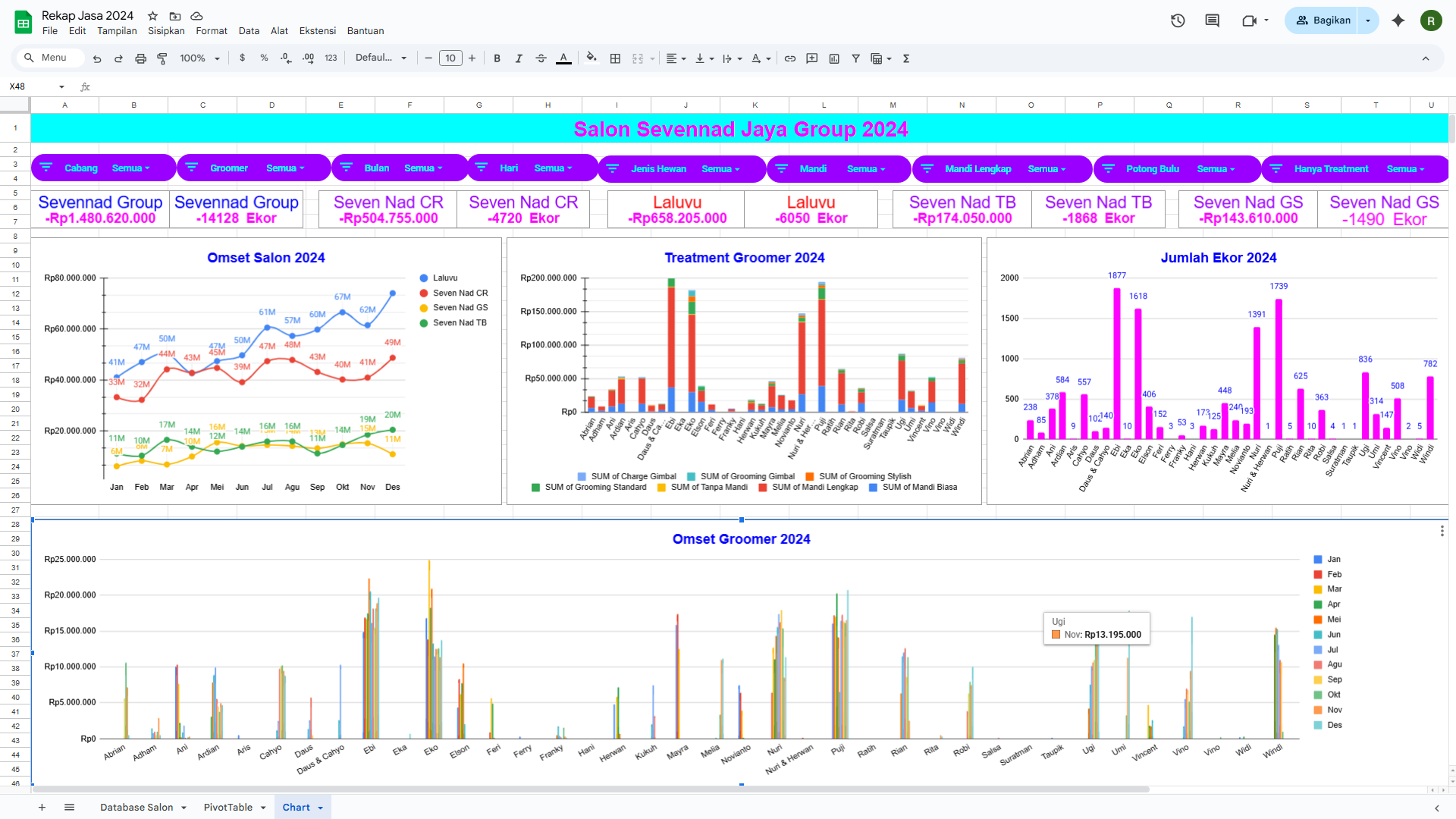This screenshot has height=819, width=1456.
Task: Click the insert link icon
Action: [x=789, y=58]
